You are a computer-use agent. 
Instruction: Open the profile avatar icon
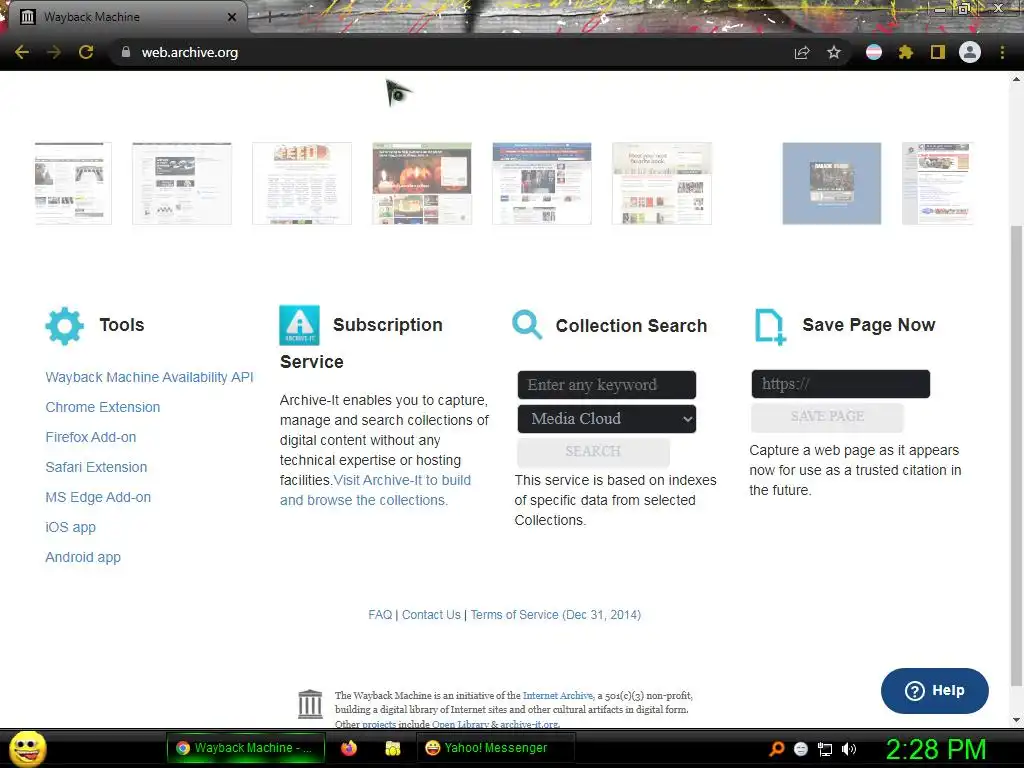click(x=970, y=52)
